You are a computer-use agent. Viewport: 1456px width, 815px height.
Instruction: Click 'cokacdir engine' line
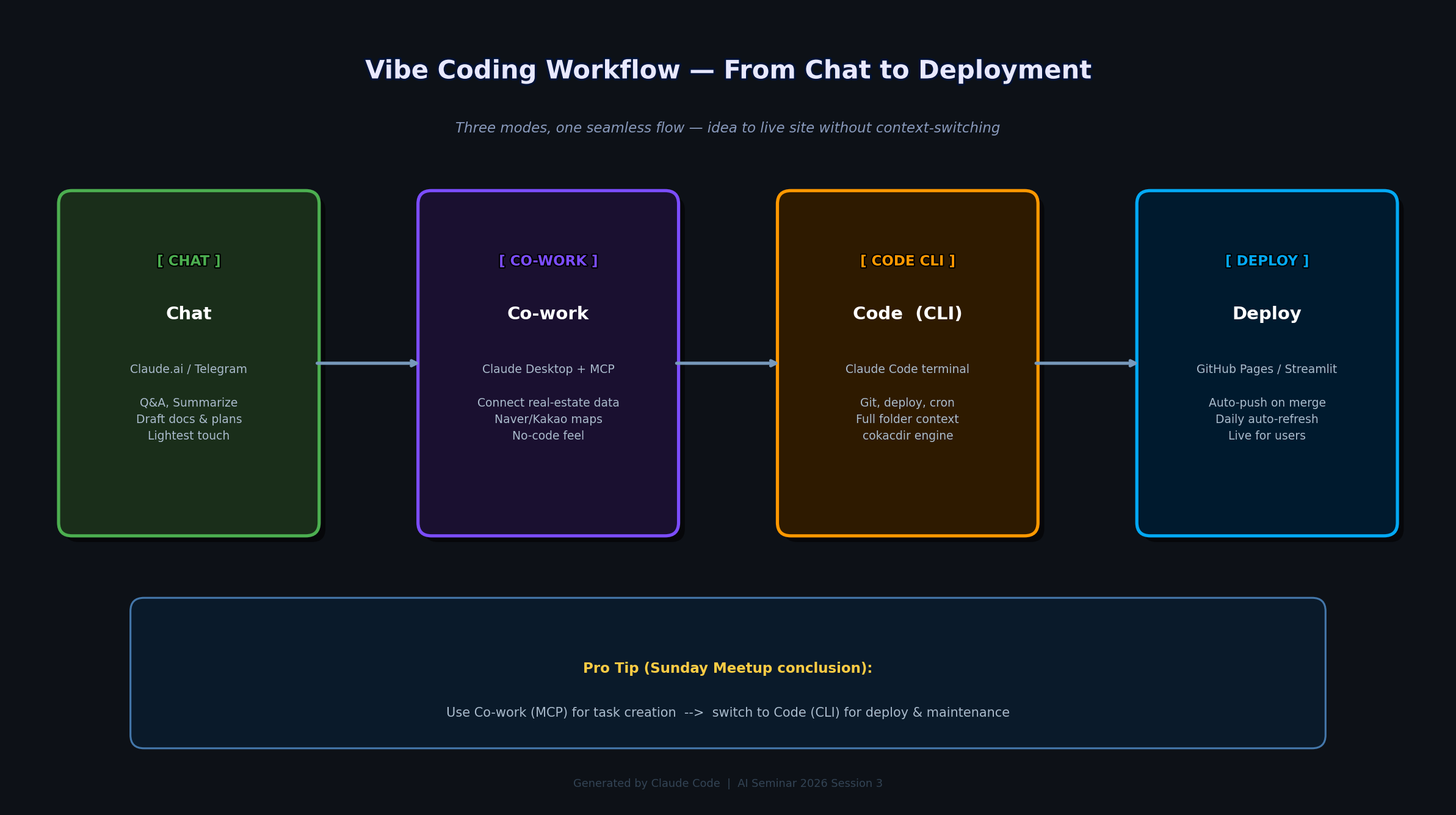click(908, 435)
